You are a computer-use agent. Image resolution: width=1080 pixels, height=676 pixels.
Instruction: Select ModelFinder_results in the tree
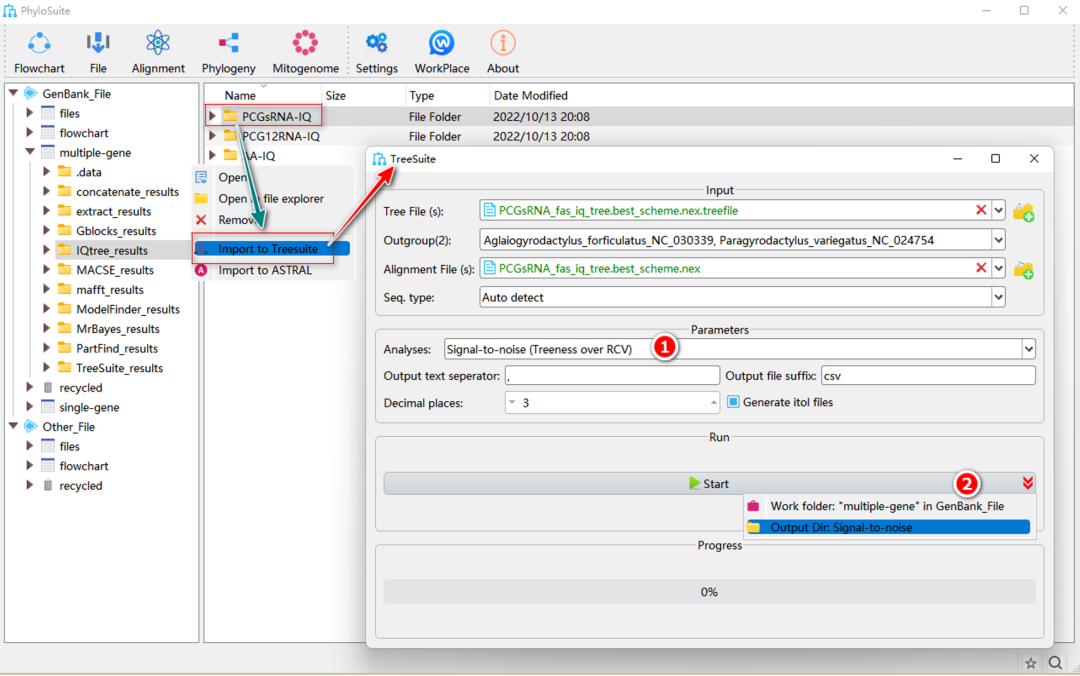(127, 309)
